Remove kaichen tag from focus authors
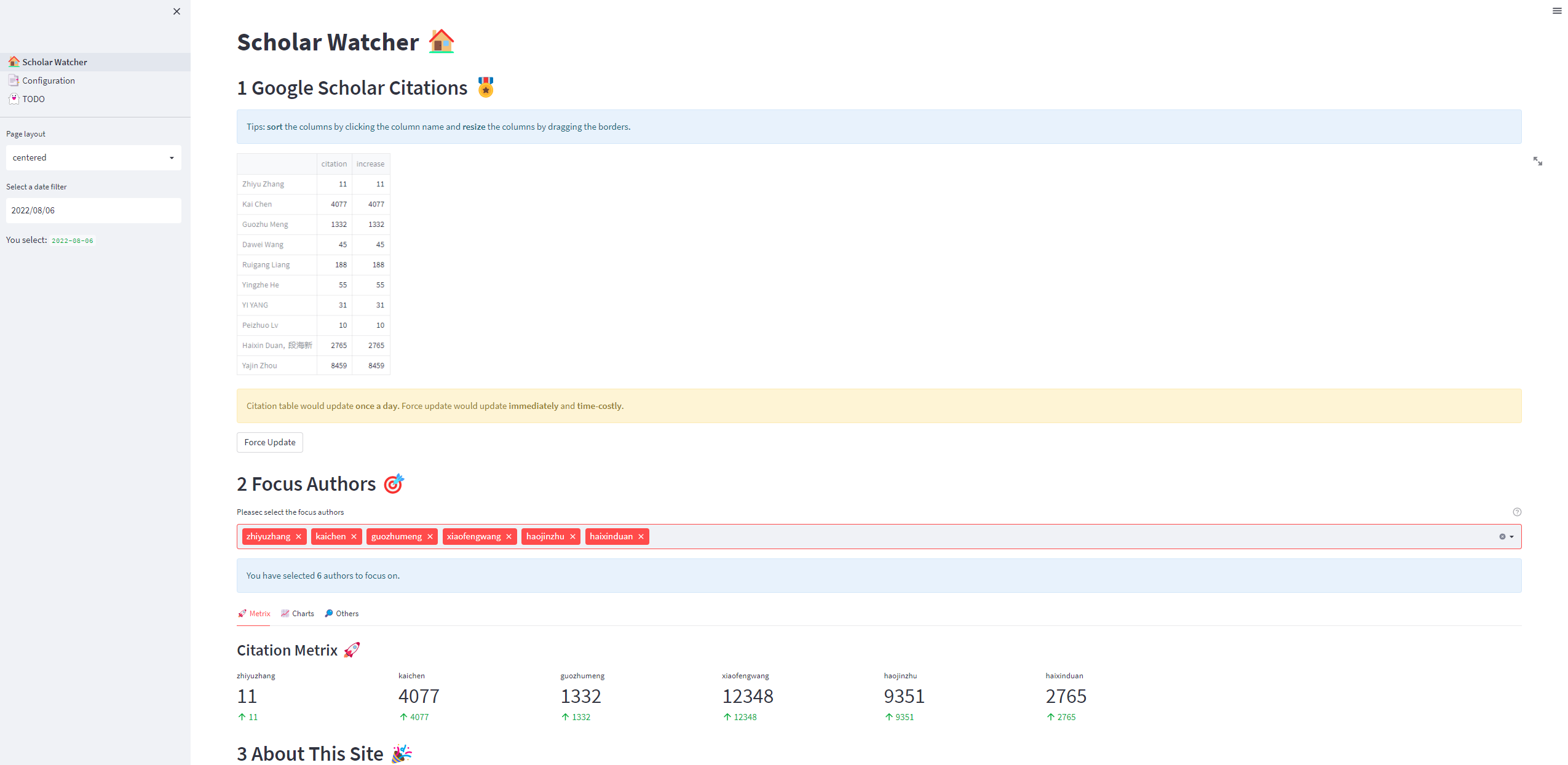Viewport: 1568px width, 765px height. [354, 536]
